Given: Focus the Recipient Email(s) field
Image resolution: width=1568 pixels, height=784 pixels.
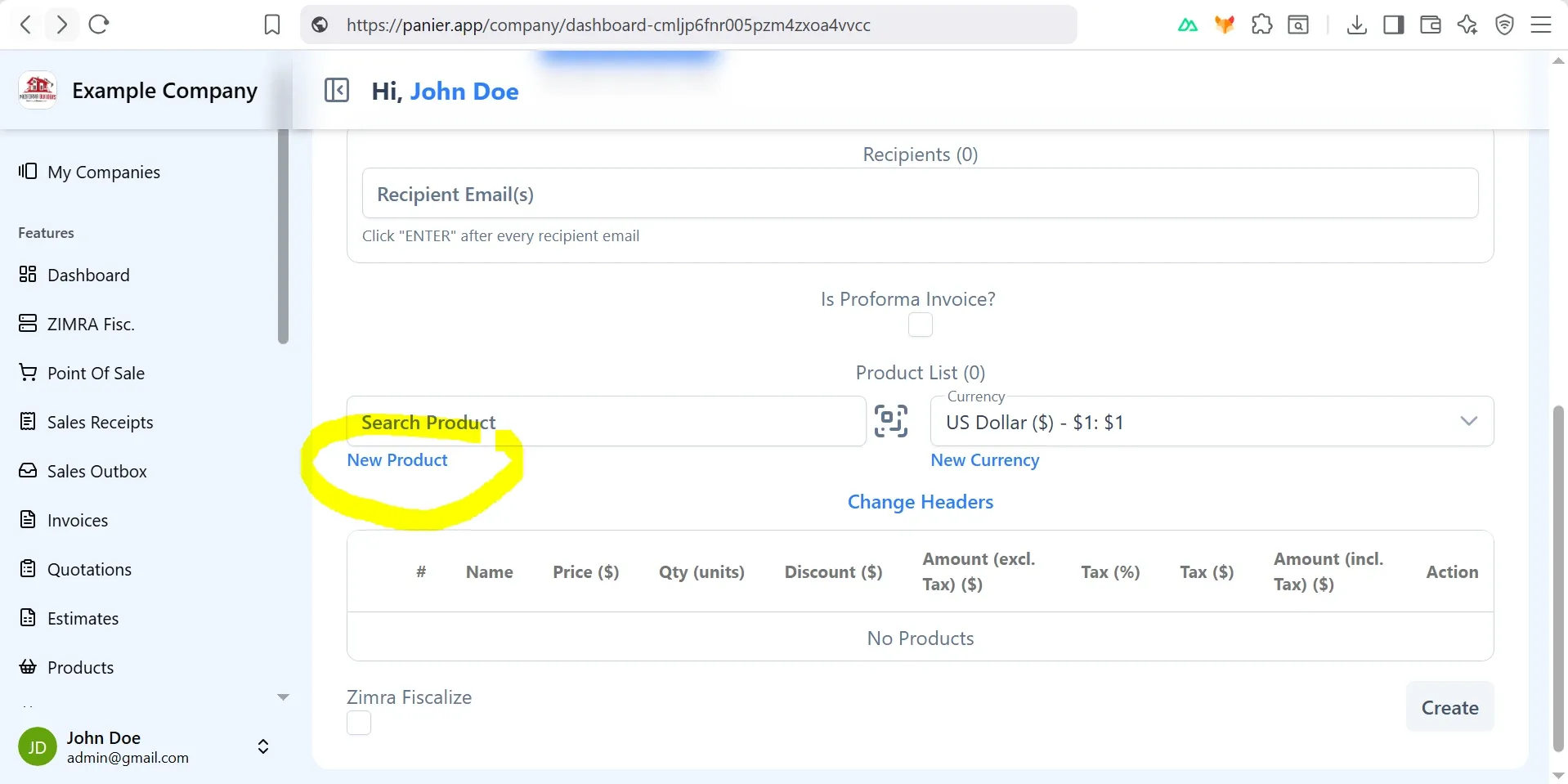Looking at the screenshot, I should click(x=921, y=193).
